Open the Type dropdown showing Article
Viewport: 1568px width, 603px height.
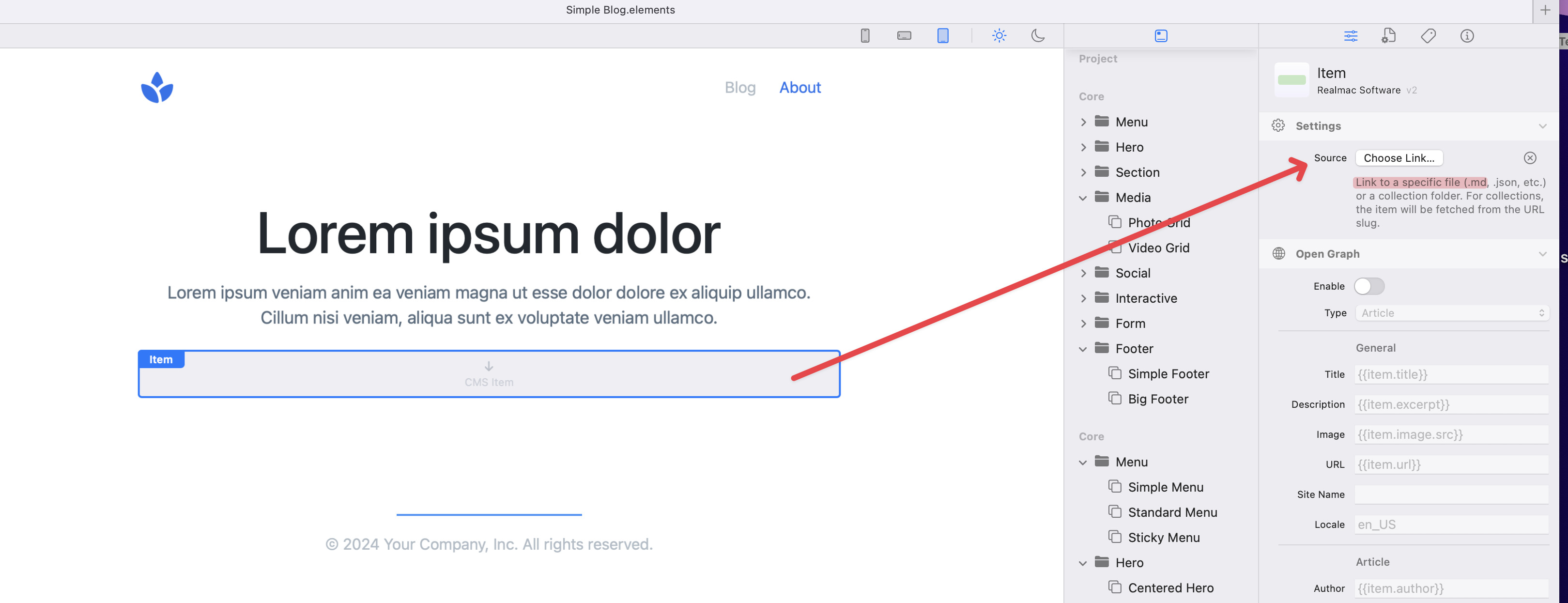[x=1451, y=313]
